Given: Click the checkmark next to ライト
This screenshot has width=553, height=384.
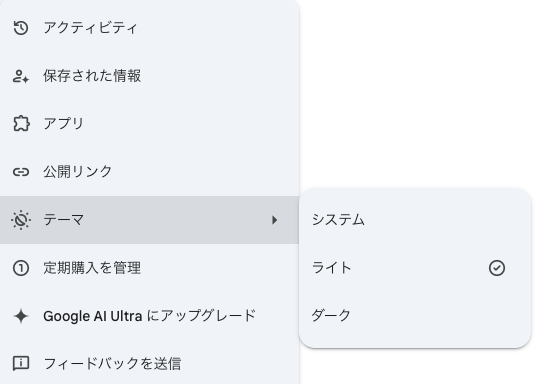Looking at the screenshot, I should [497, 268].
